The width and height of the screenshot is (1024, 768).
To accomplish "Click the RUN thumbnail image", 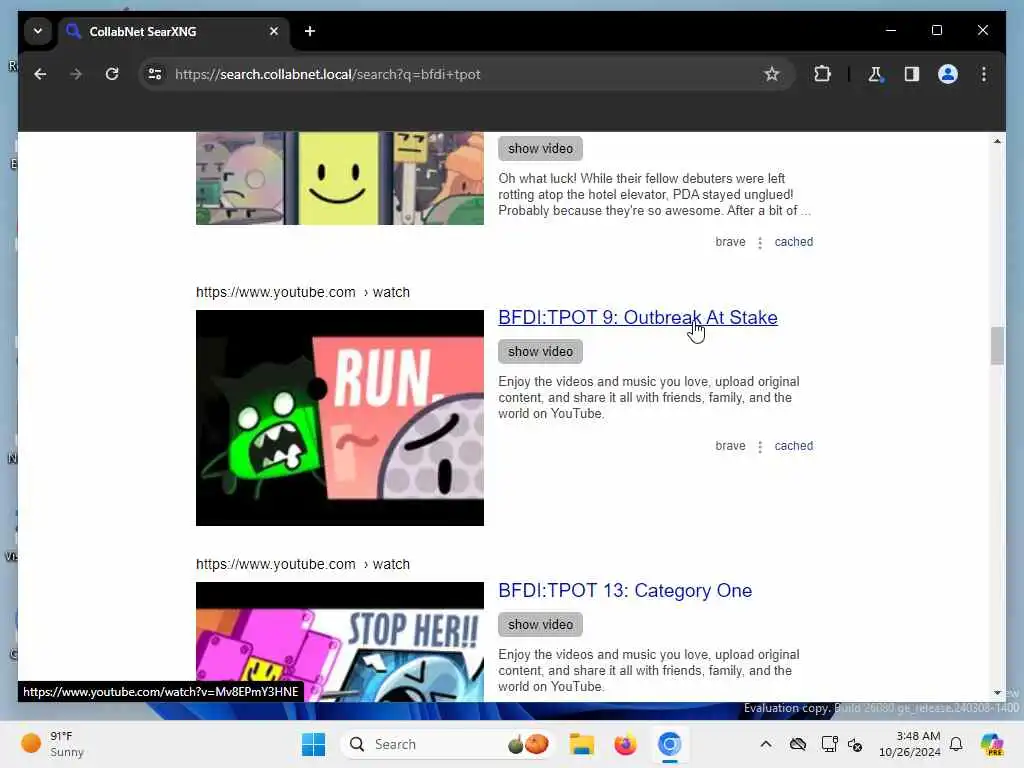I will click(x=340, y=418).
